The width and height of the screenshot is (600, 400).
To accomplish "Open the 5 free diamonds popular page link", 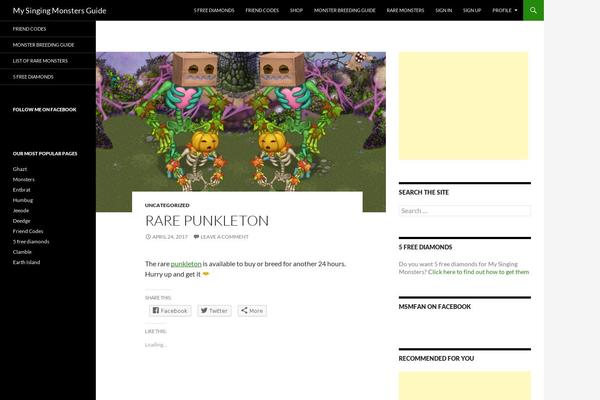I will (31, 241).
